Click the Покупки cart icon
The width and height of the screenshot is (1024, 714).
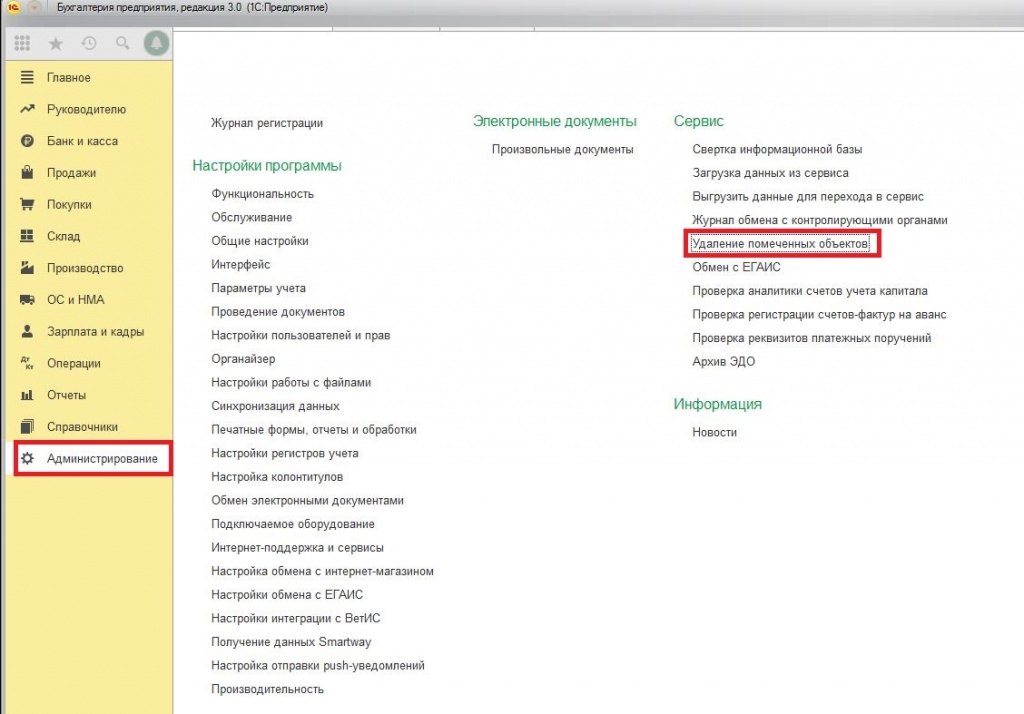pos(27,204)
